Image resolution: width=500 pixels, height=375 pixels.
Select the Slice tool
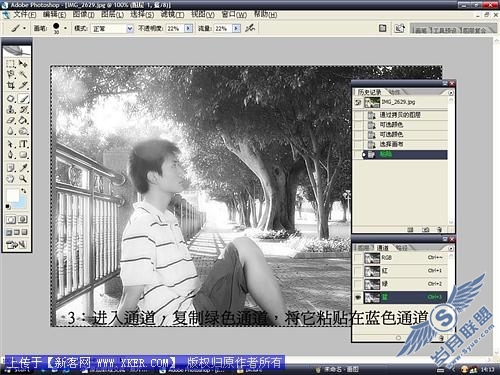[x=23, y=85]
